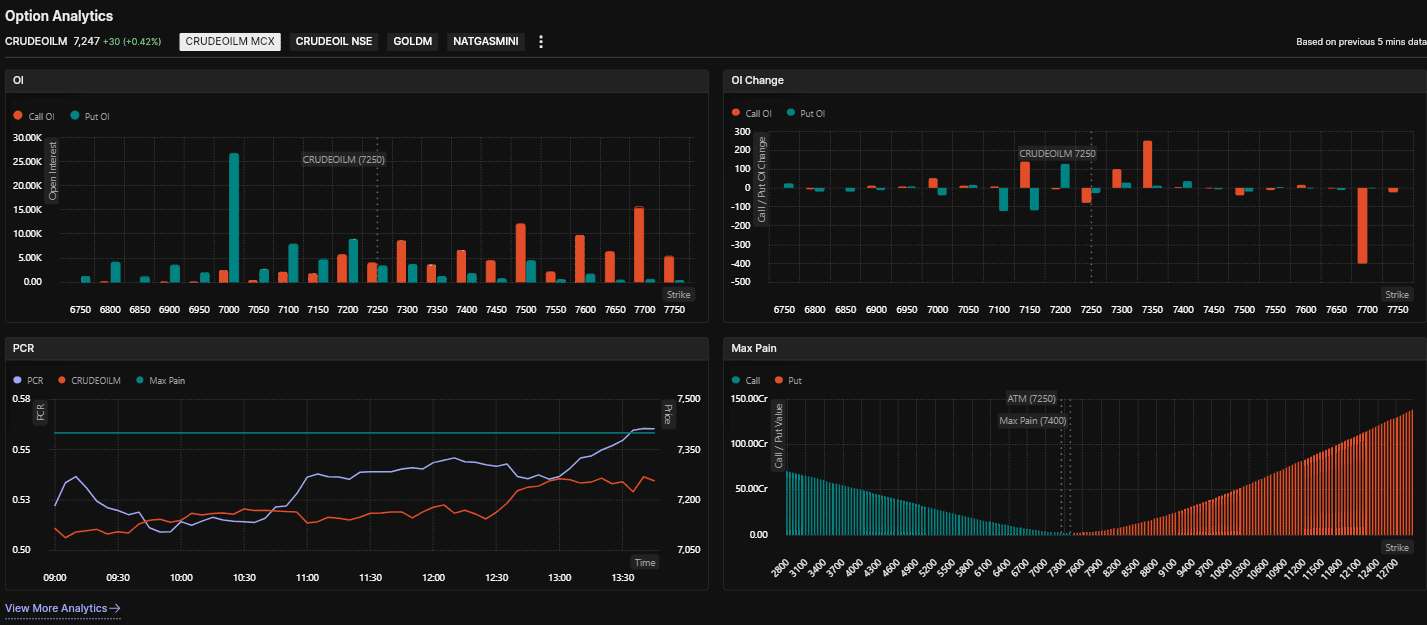
Task: Hide the PCR series legend dot
Action: [x=18, y=380]
